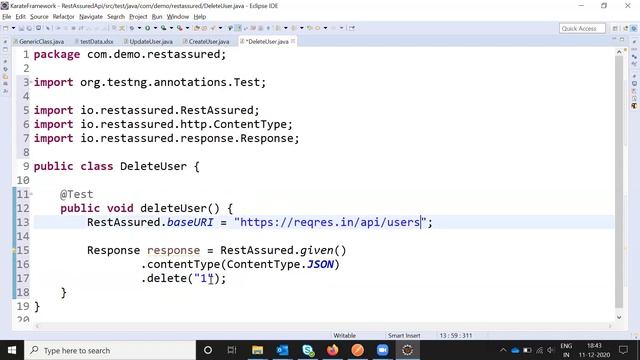Open the Window menu
The height and width of the screenshot is (360, 640).
(178, 17)
